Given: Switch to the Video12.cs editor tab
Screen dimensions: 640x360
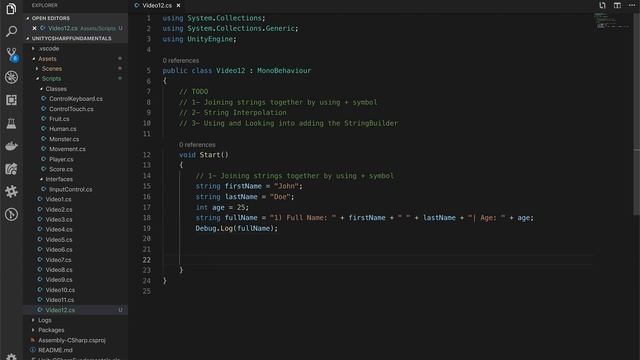Looking at the screenshot, I should [157, 5].
